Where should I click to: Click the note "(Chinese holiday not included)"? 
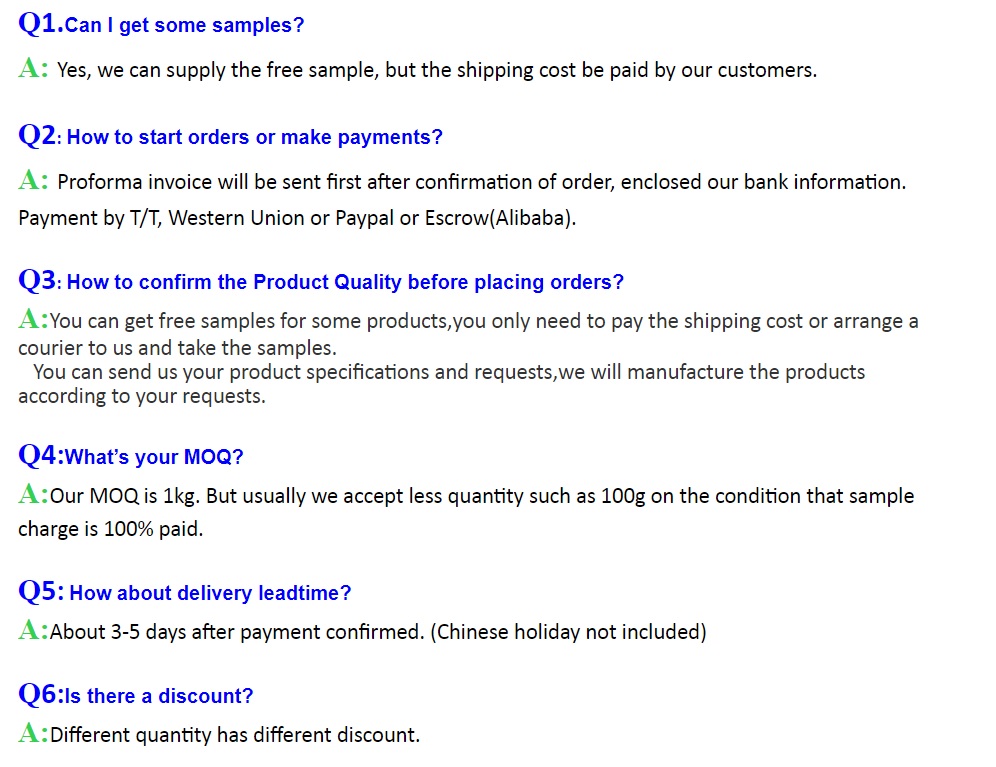click(x=568, y=632)
